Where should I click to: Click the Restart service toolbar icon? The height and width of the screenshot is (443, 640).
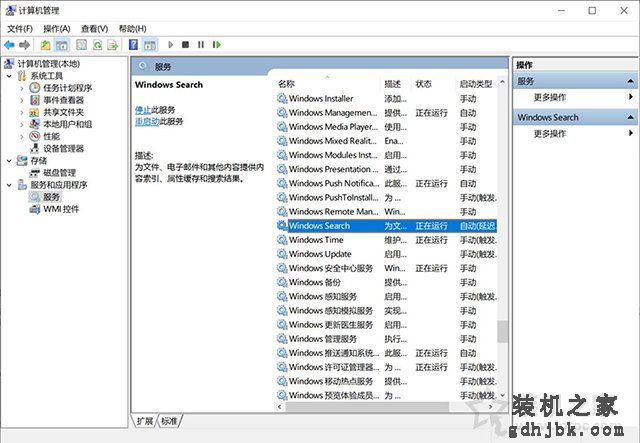(216, 45)
